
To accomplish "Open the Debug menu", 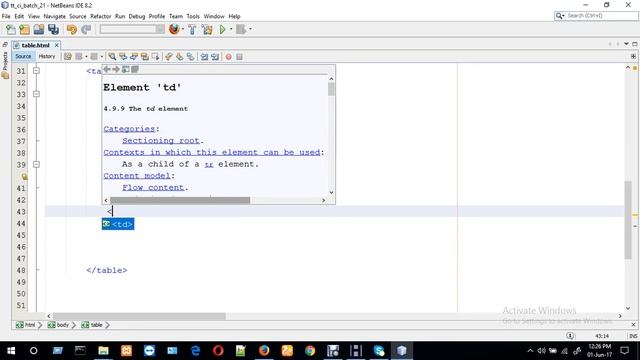I will 137,16.
